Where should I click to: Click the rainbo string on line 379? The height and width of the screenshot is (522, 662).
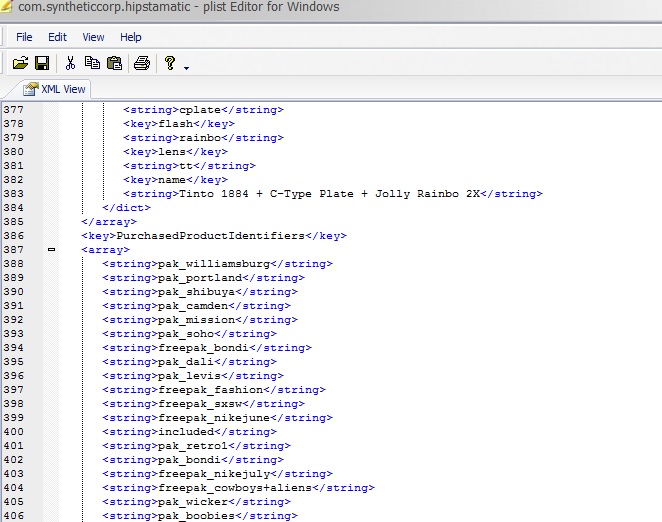(203, 138)
